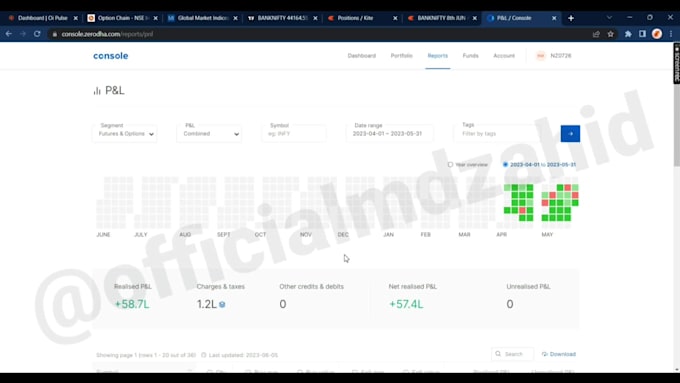Close the Global Market Indices tab
The width and height of the screenshot is (680, 383).
pyautogui.click(x=235, y=18)
